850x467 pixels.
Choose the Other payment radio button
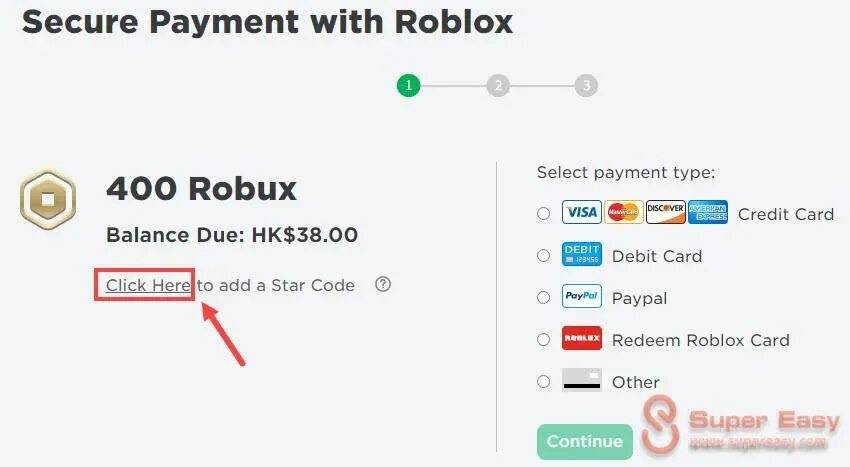pyautogui.click(x=543, y=381)
